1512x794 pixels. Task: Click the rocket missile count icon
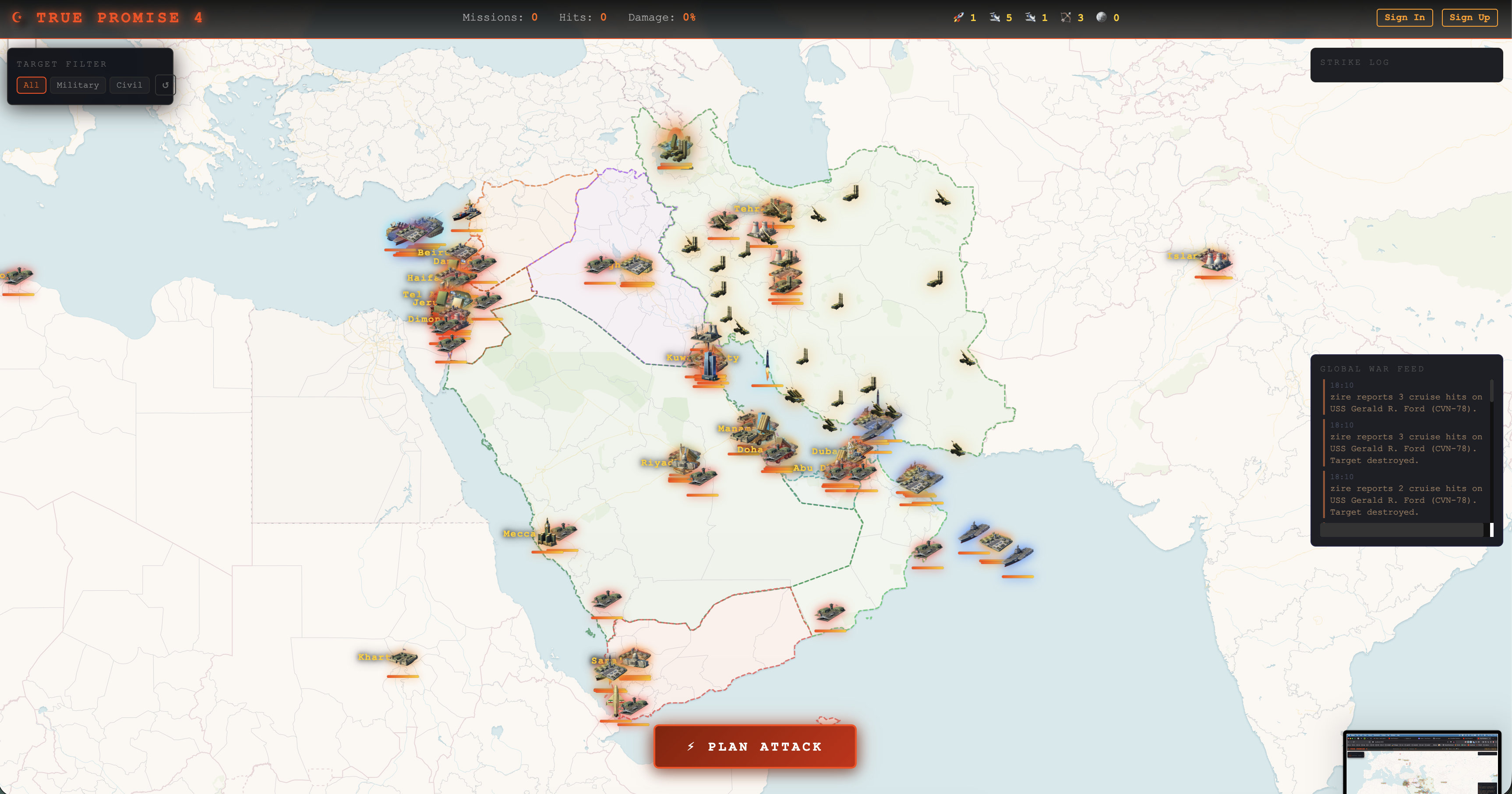[x=958, y=18]
